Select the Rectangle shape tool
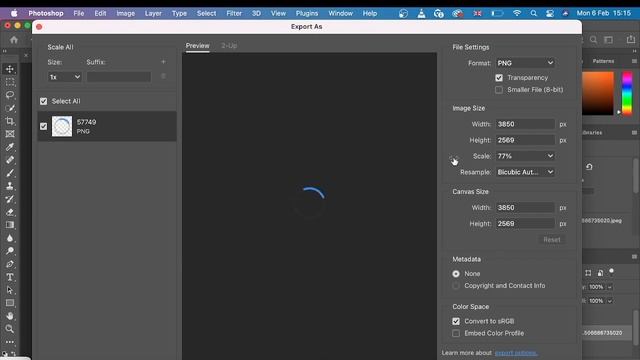 10,303
